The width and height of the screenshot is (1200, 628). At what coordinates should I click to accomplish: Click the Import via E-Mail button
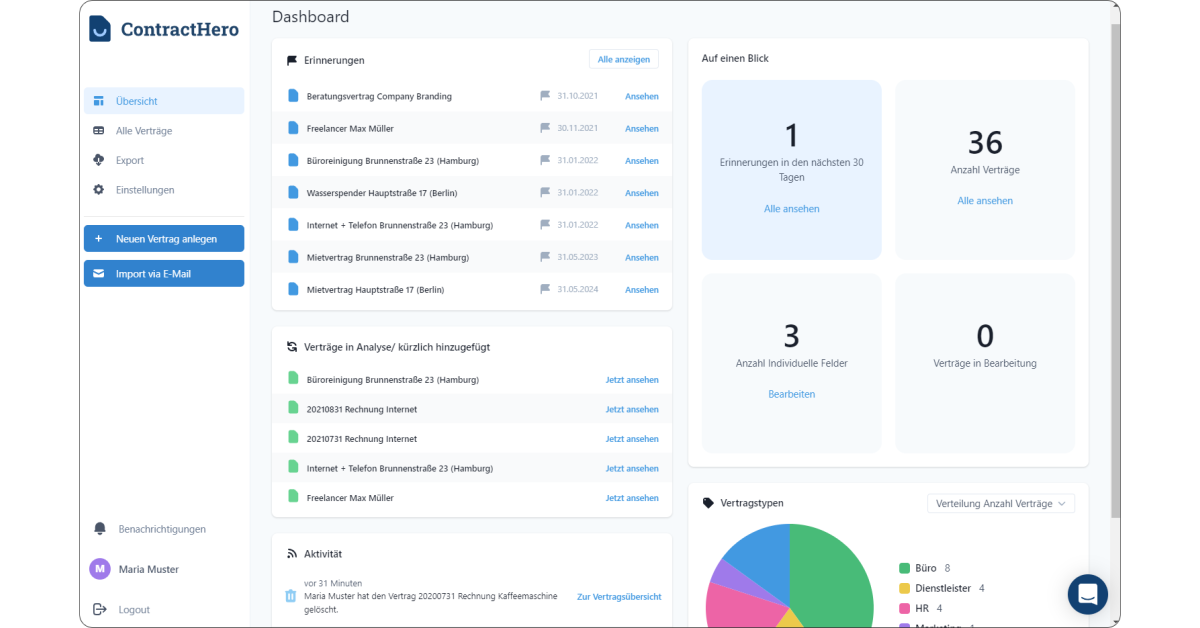[x=163, y=272]
